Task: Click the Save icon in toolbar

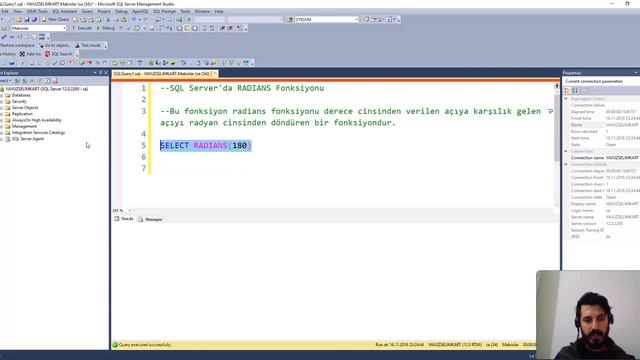Action: 27,19
